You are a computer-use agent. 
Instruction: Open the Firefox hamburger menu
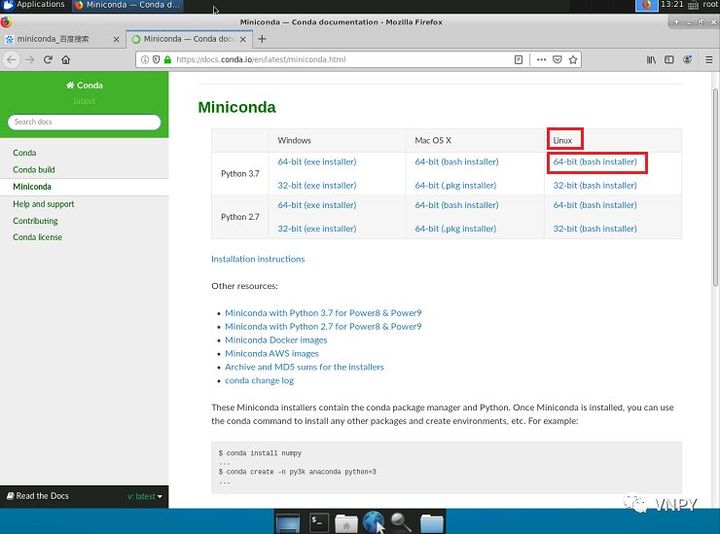[709, 60]
